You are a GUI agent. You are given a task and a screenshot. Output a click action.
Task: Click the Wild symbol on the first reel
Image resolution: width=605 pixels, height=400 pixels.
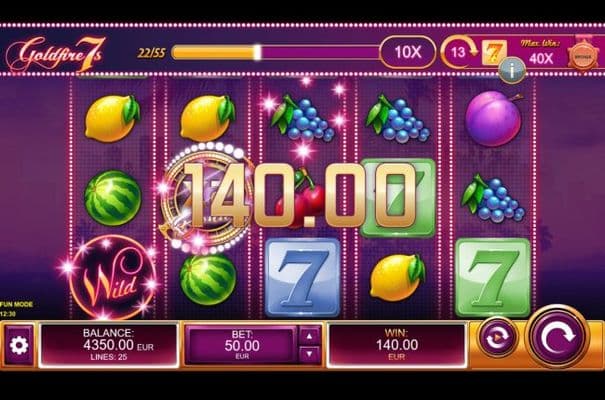pos(113,278)
